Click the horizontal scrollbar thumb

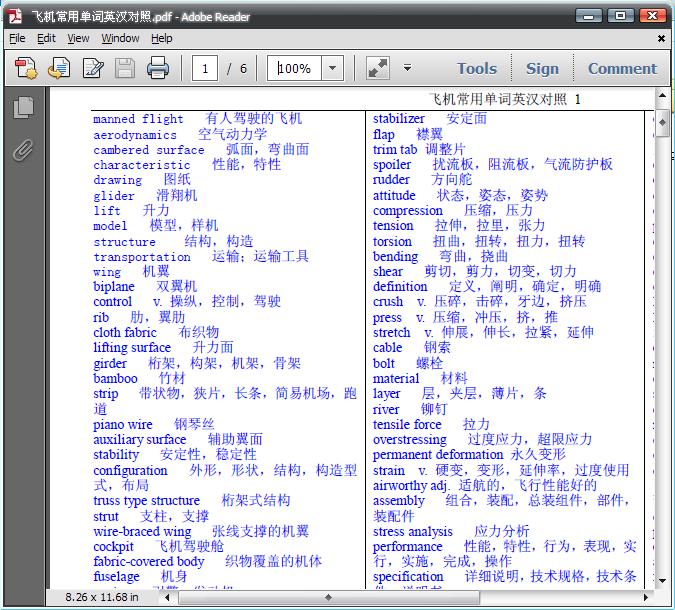coord(329,597)
